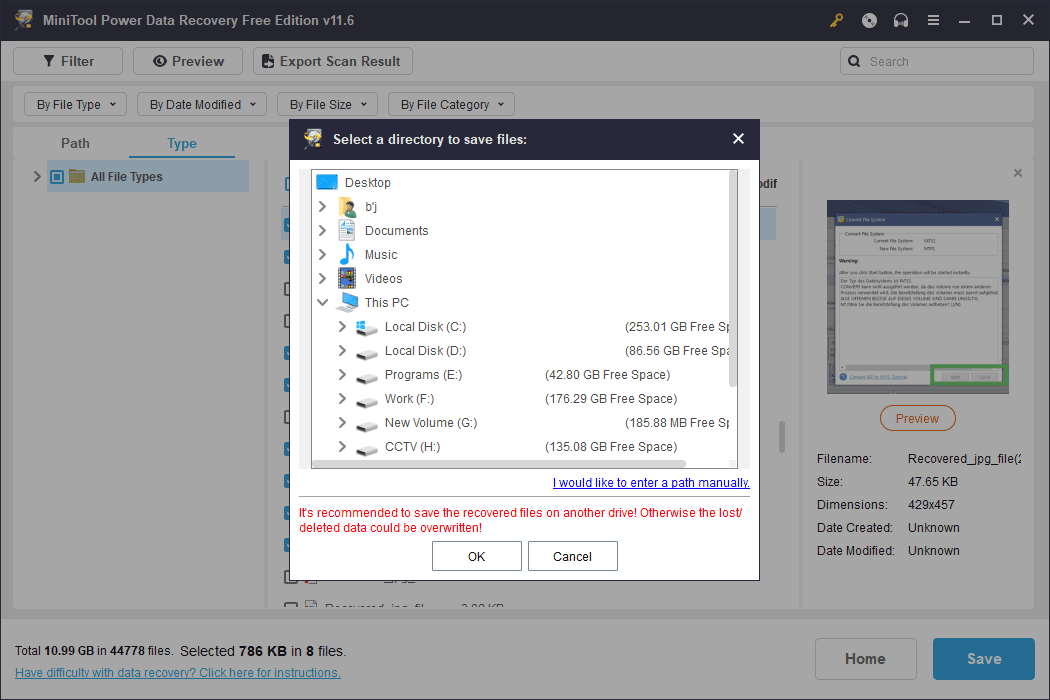1050x700 pixels.
Task: Click Export Scan Result button
Action: coord(332,61)
